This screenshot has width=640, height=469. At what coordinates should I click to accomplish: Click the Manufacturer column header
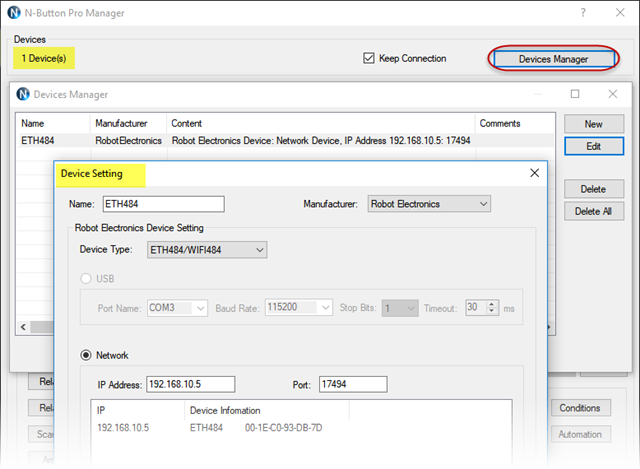point(128,123)
